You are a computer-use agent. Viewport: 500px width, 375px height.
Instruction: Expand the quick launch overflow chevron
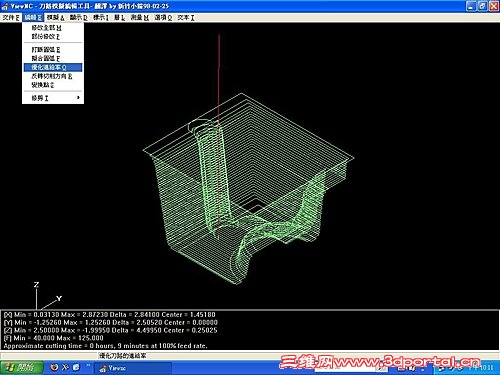(x=88, y=366)
